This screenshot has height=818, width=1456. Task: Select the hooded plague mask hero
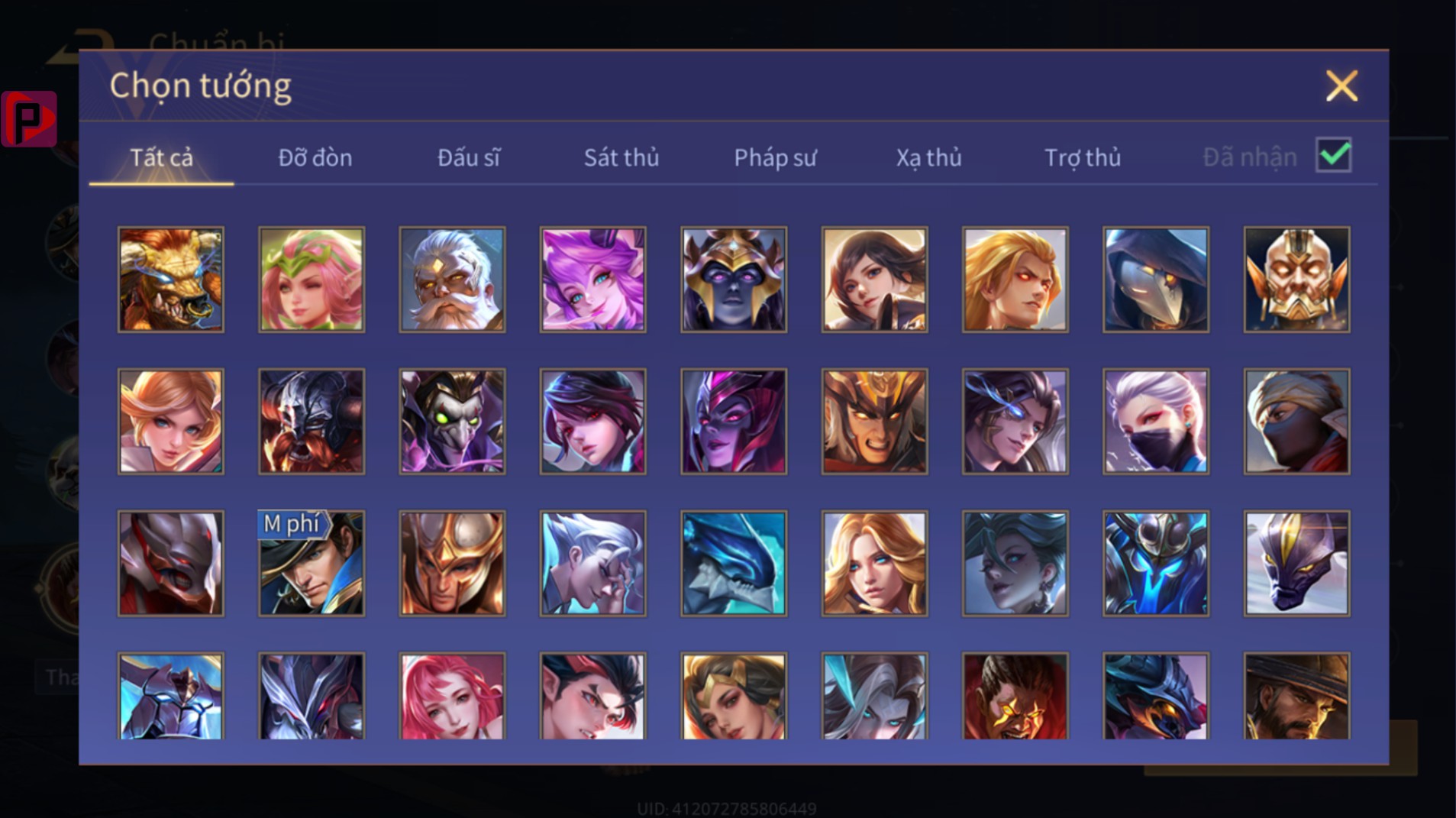tap(1156, 280)
